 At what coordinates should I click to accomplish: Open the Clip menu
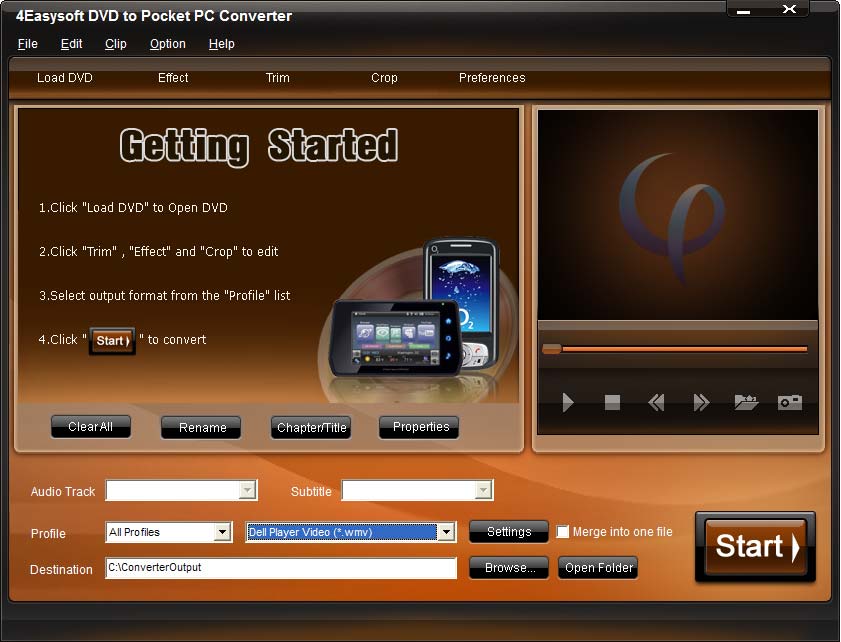(116, 44)
